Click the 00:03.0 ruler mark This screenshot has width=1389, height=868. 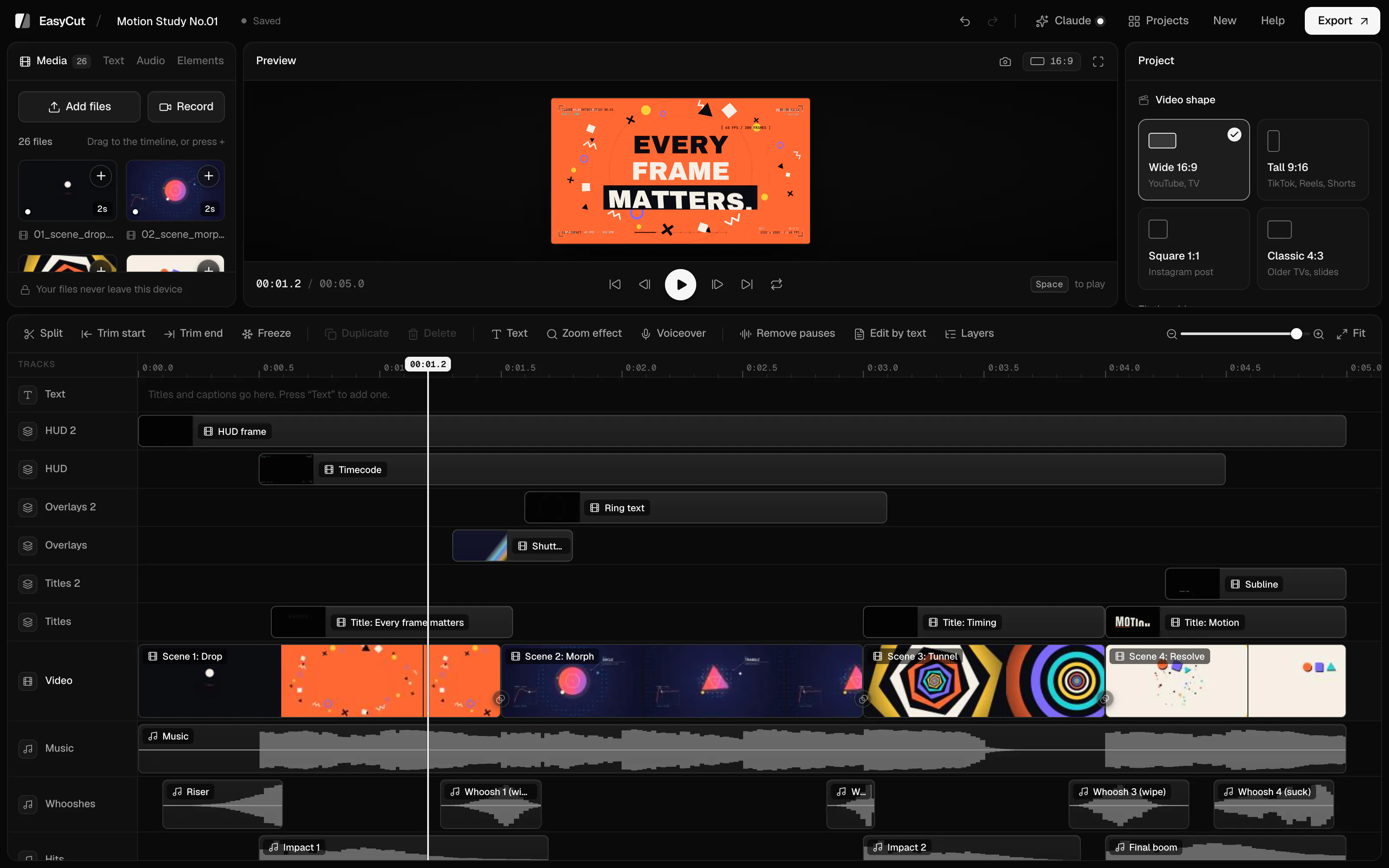[883, 368]
